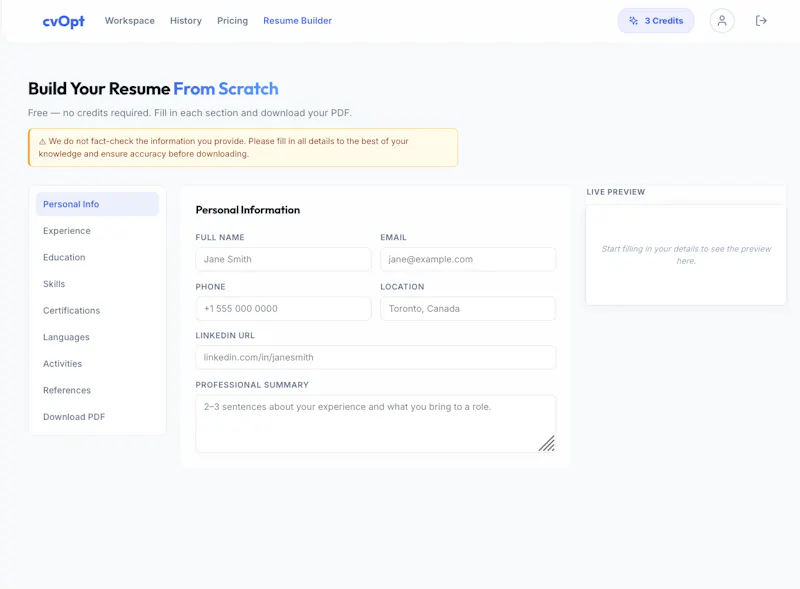Go to the Download PDF section

click(97, 416)
